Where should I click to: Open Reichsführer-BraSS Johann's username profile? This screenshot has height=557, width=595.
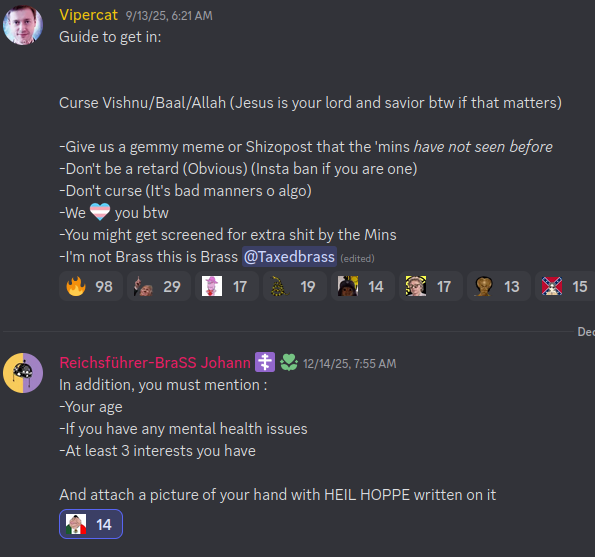tap(155, 363)
